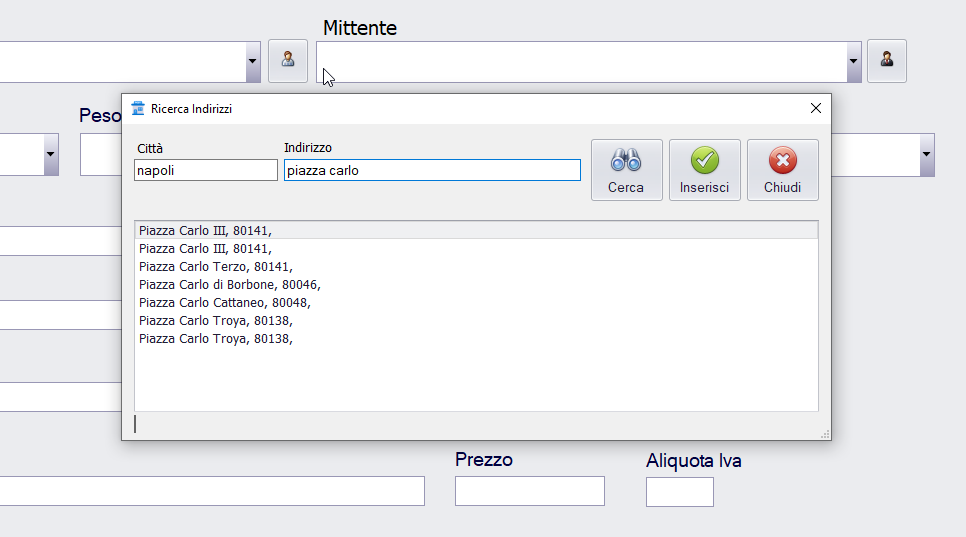Open contact lookup right of Mittente field
The image size is (966, 537).
(x=886, y=61)
